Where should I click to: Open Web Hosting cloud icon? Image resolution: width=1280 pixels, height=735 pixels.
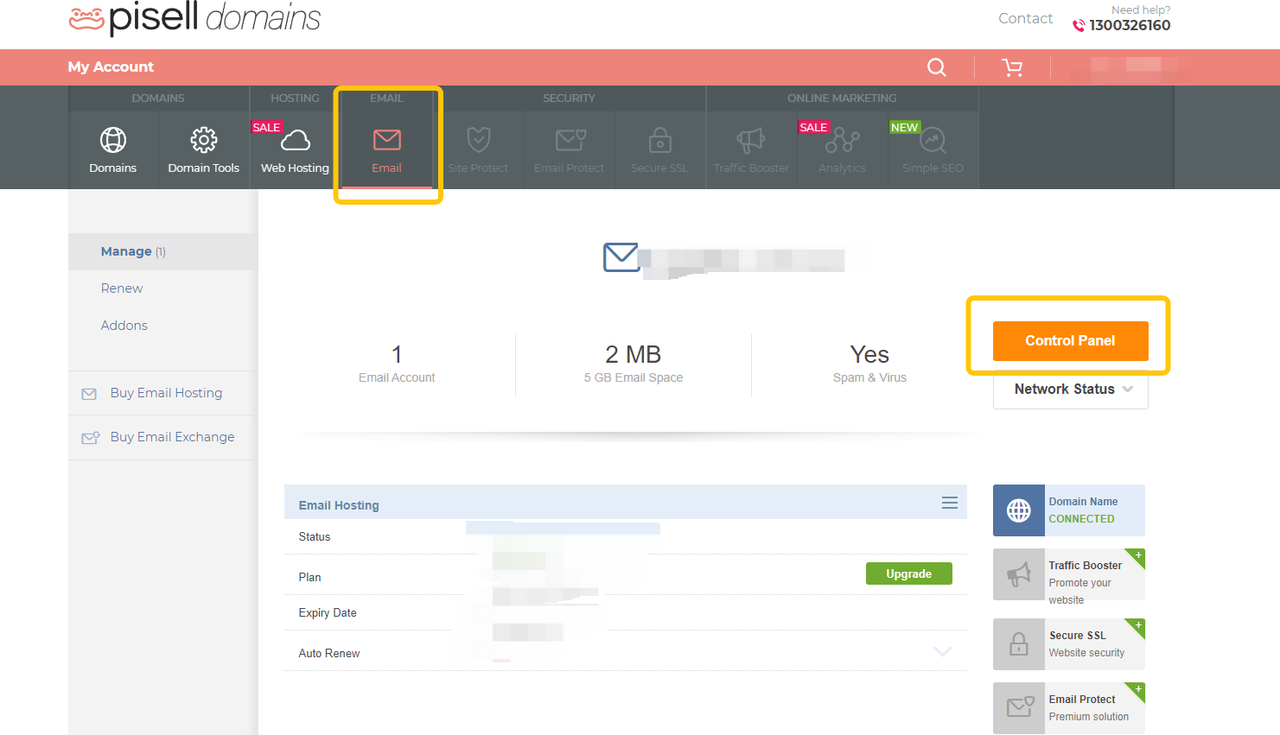pyautogui.click(x=295, y=140)
